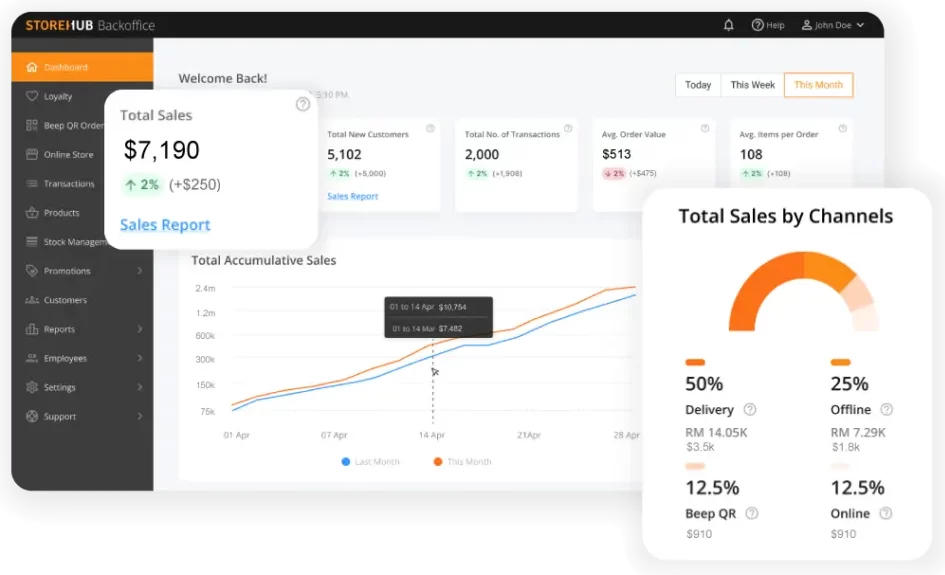Click the Total Sales help icon
The image size is (945, 575).
303,104
